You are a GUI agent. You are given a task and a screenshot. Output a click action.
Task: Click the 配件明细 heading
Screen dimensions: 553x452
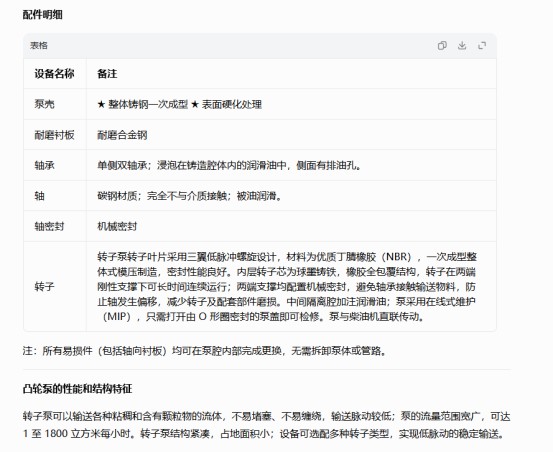coord(43,15)
